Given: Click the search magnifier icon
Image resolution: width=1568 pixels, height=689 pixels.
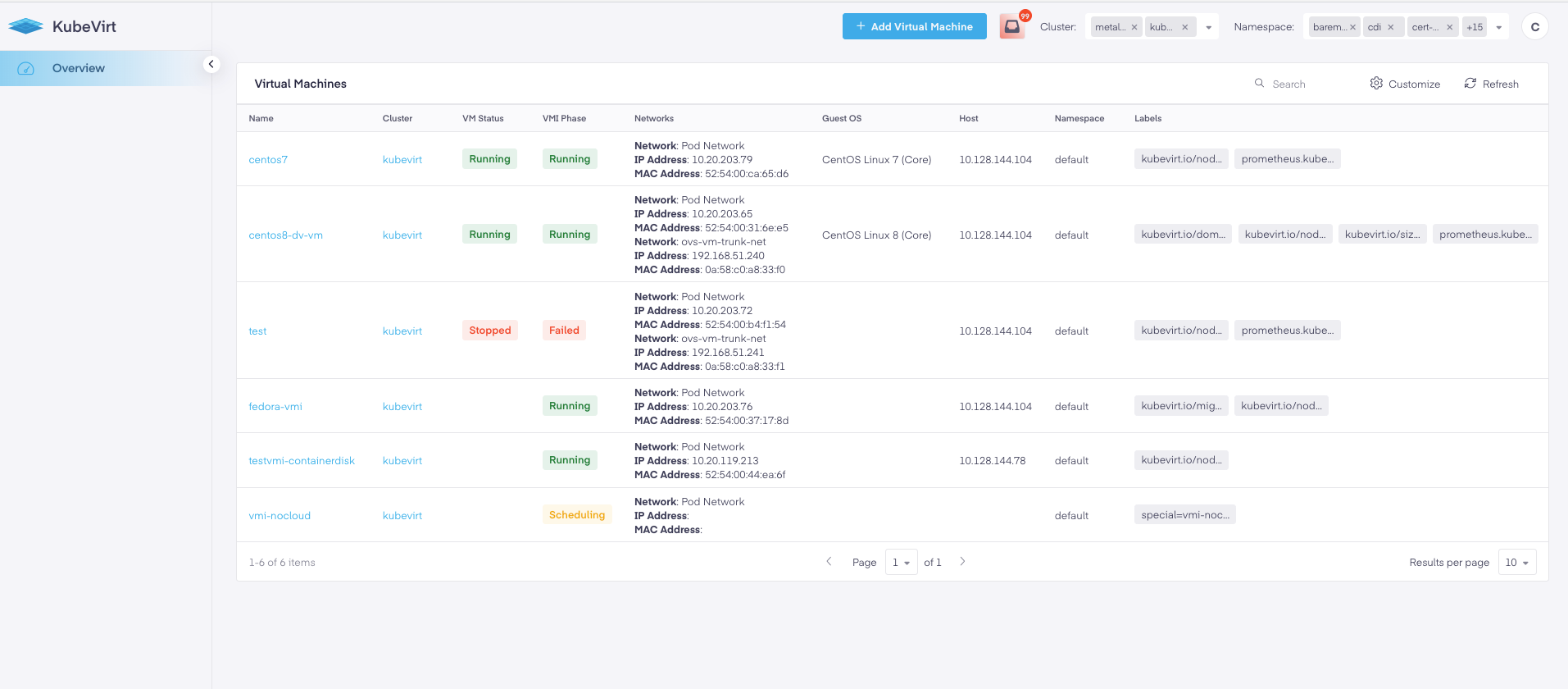Looking at the screenshot, I should coord(1260,83).
